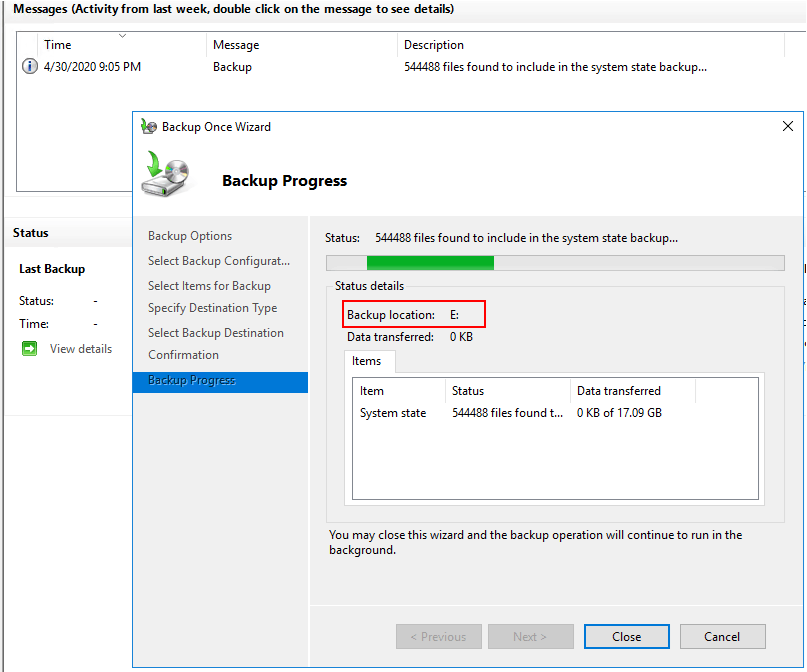Select Select Backup Configurat... wizard step
The height and width of the screenshot is (672, 807).
(219, 261)
